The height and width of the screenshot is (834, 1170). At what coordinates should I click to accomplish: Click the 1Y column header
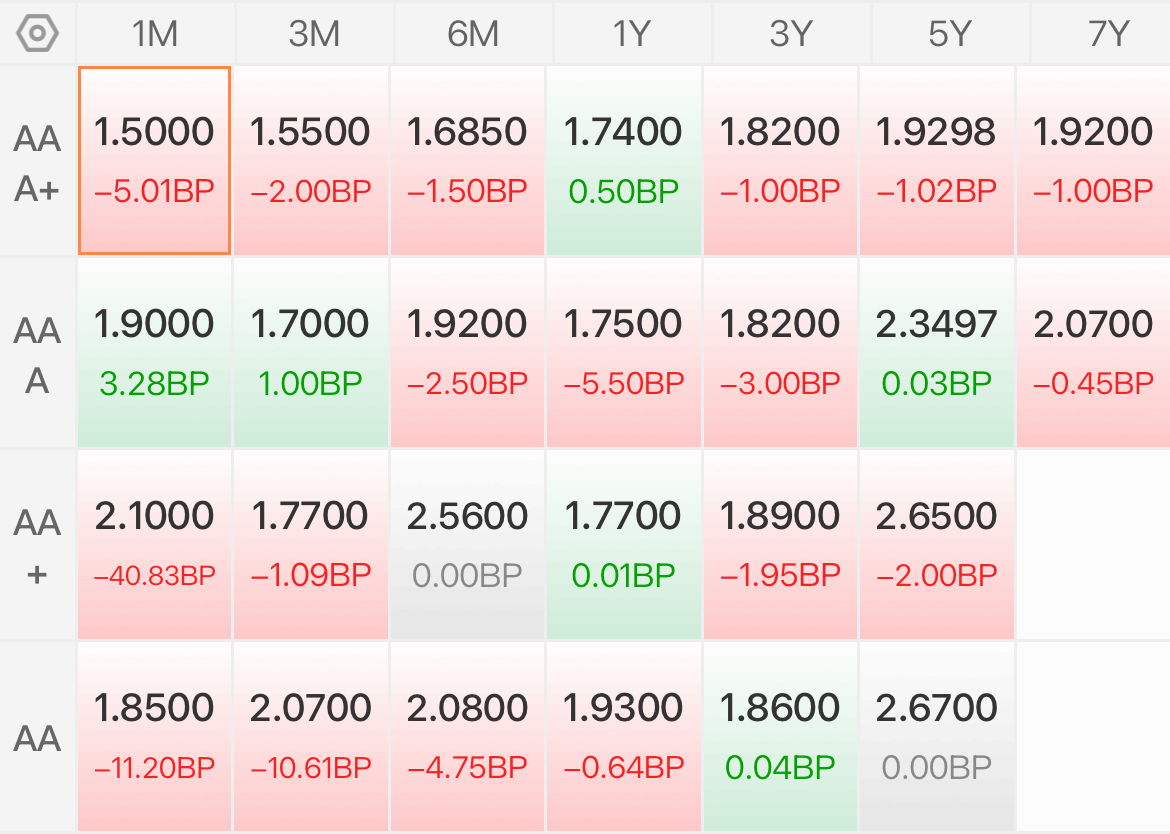[x=632, y=34]
